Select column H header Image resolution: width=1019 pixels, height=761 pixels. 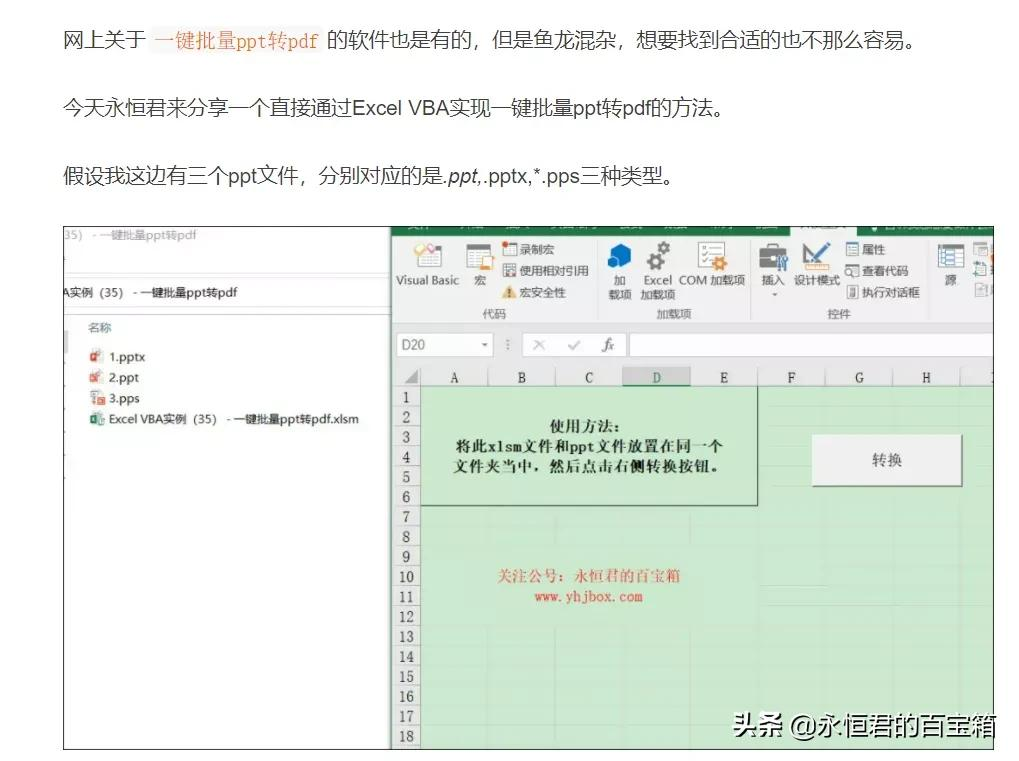pos(926,378)
